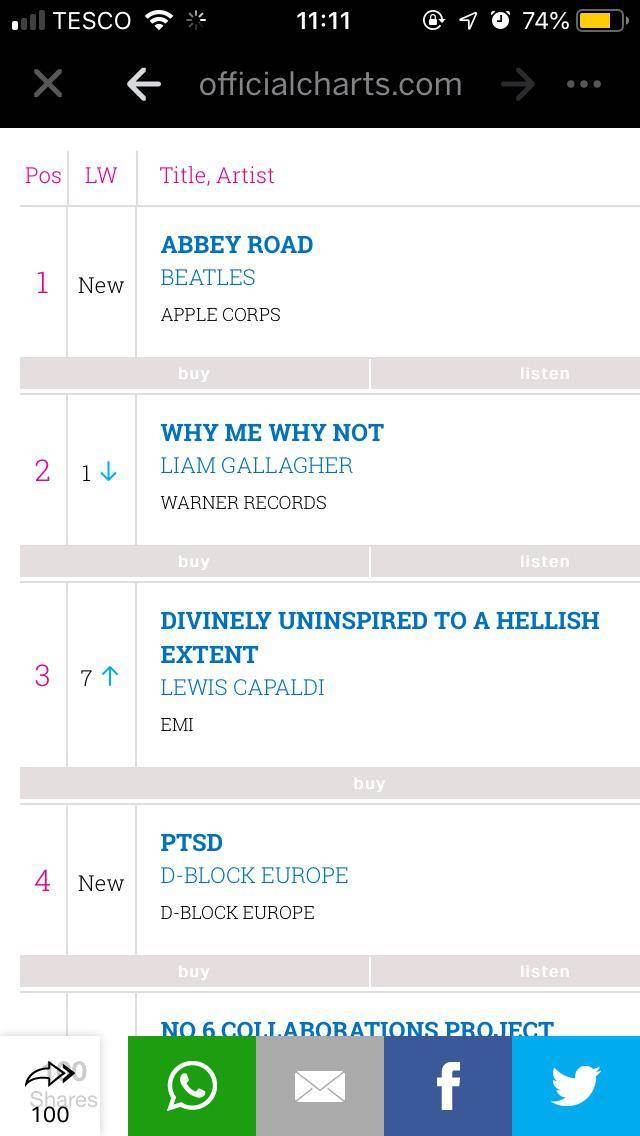Share the chart on Twitter
The height and width of the screenshot is (1136, 640).
point(575,1085)
